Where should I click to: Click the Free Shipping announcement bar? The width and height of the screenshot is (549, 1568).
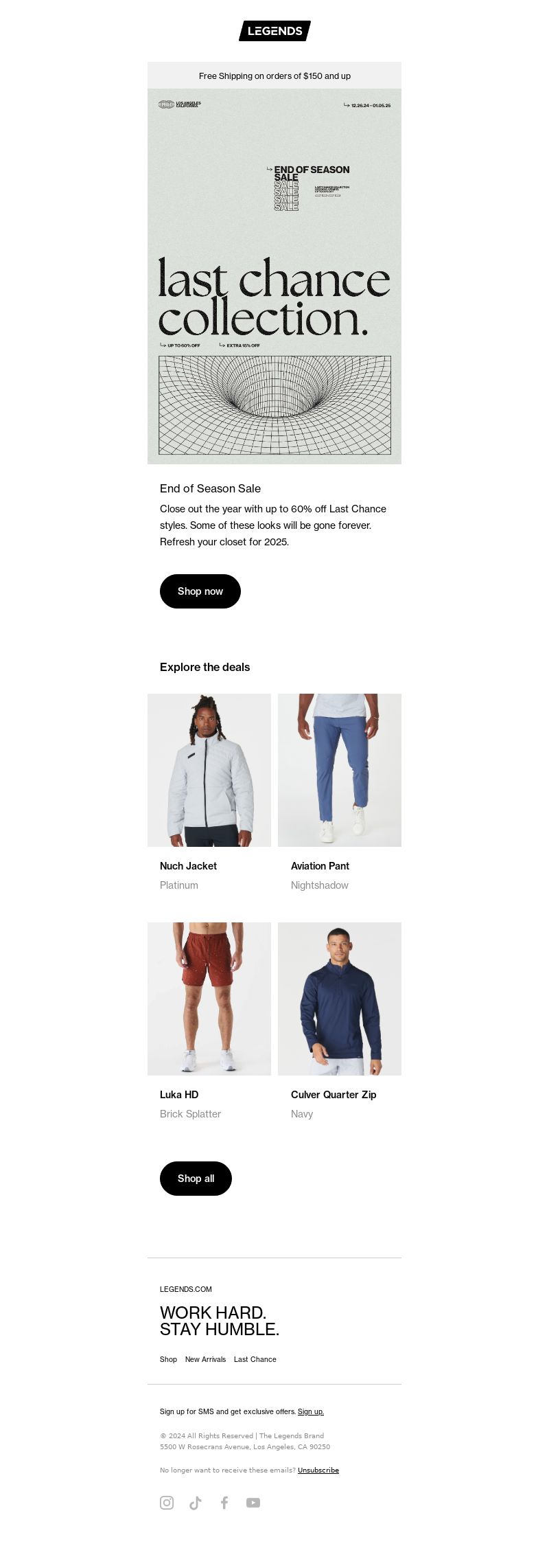click(x=274, y=76)
